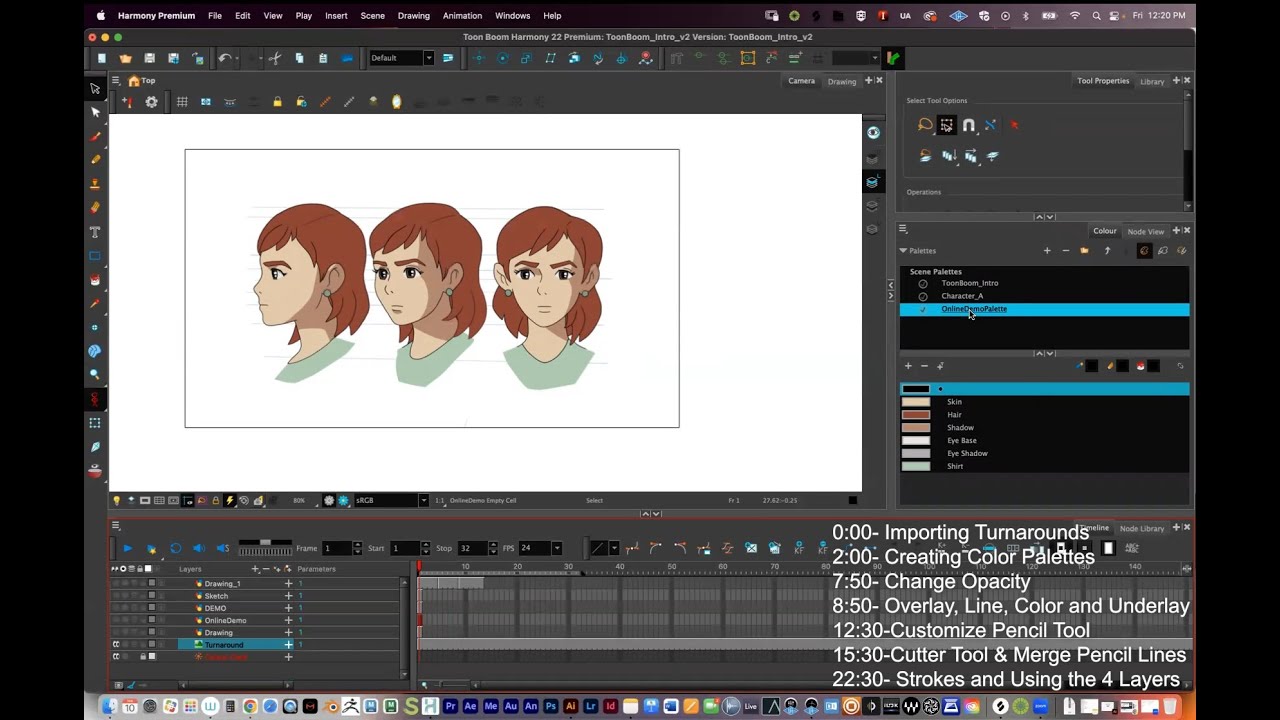Click the Cut scissors icon
This screenshot has height=720, width=1280.
coord(275,58)
